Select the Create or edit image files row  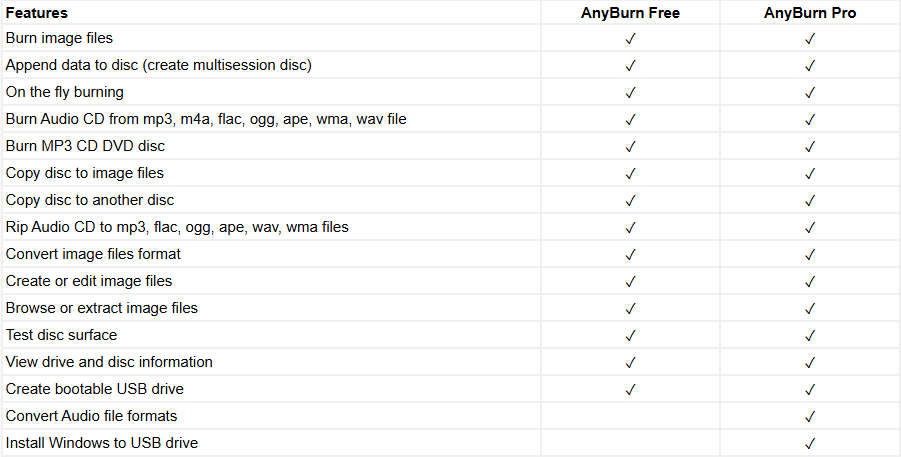click(89, 281)
